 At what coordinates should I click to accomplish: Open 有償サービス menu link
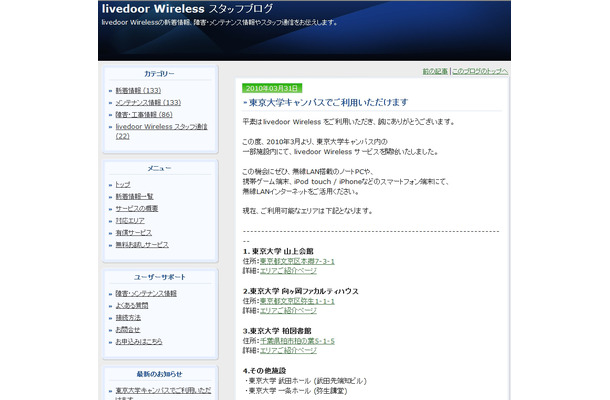[x=133, y=233]
